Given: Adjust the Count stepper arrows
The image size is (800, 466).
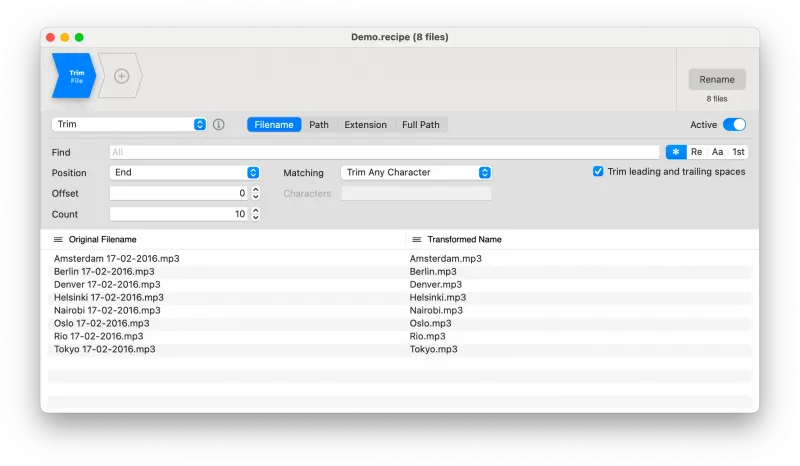Looking at the screenshot, I should [256, 214].
